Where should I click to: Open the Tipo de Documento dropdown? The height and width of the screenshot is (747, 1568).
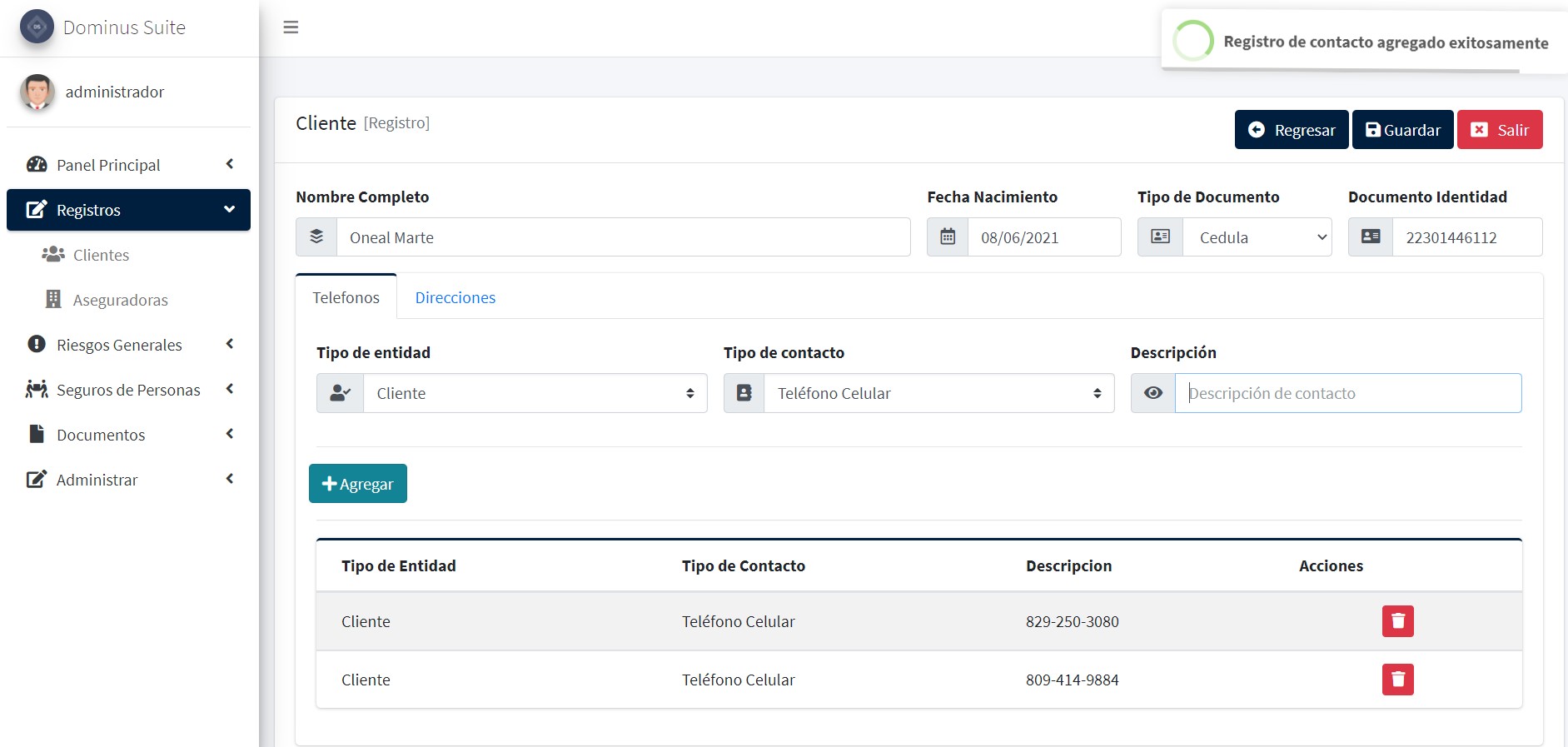click(1257, 237)
